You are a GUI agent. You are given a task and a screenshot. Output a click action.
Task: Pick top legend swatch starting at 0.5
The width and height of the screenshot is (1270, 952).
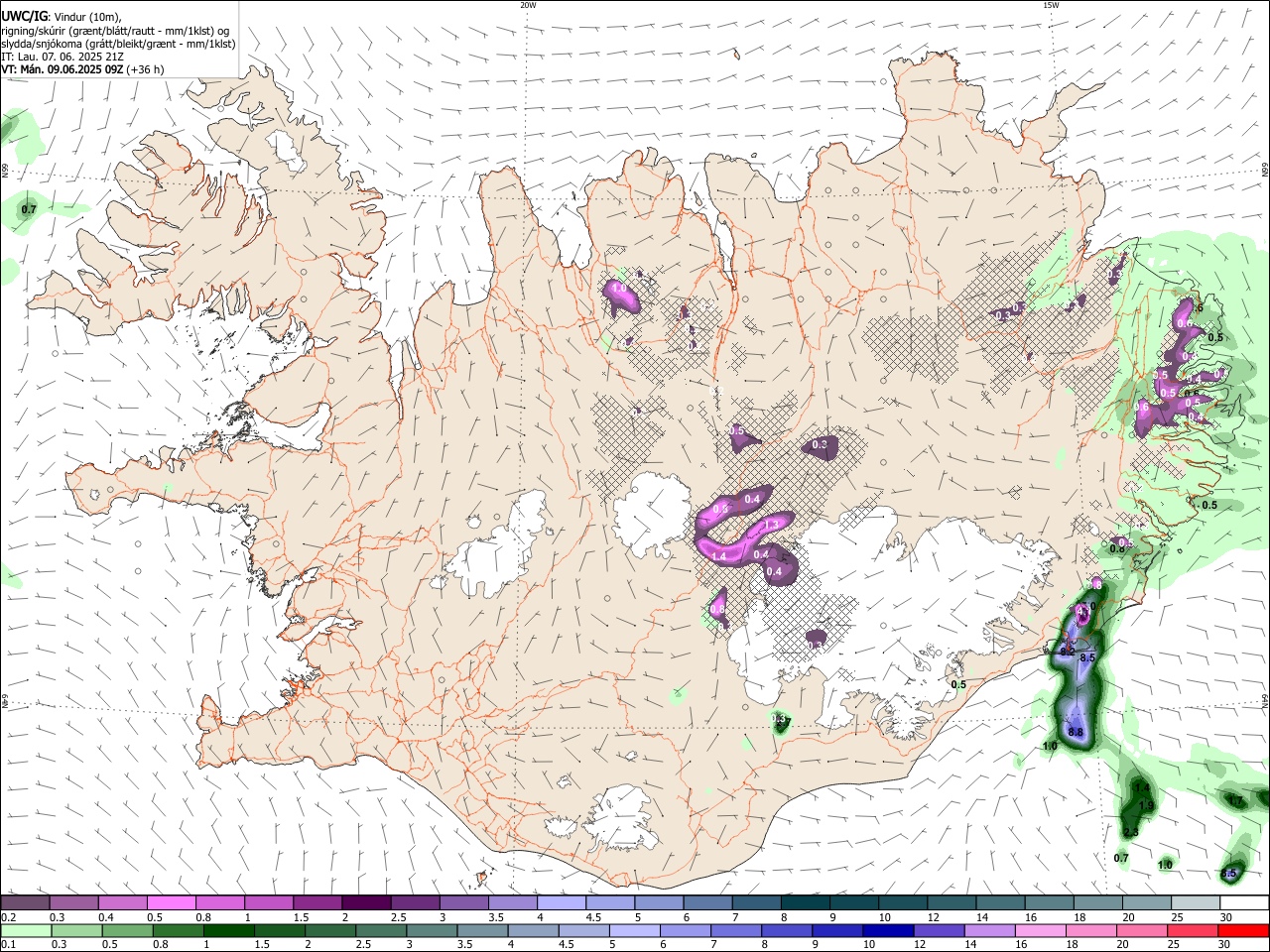(x=171, y=903)
